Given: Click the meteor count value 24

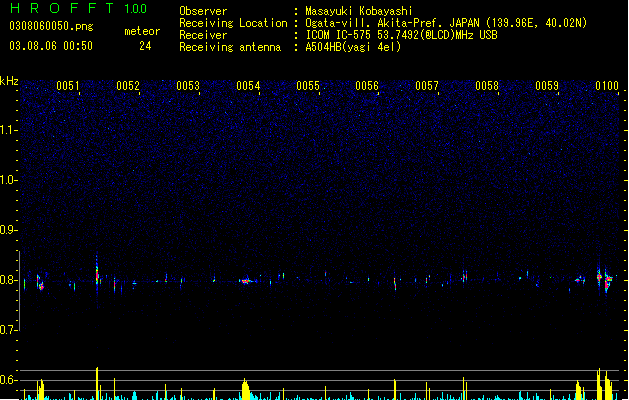Looking at the screenshot, I should pyautogui.click(x=145, y=46).
